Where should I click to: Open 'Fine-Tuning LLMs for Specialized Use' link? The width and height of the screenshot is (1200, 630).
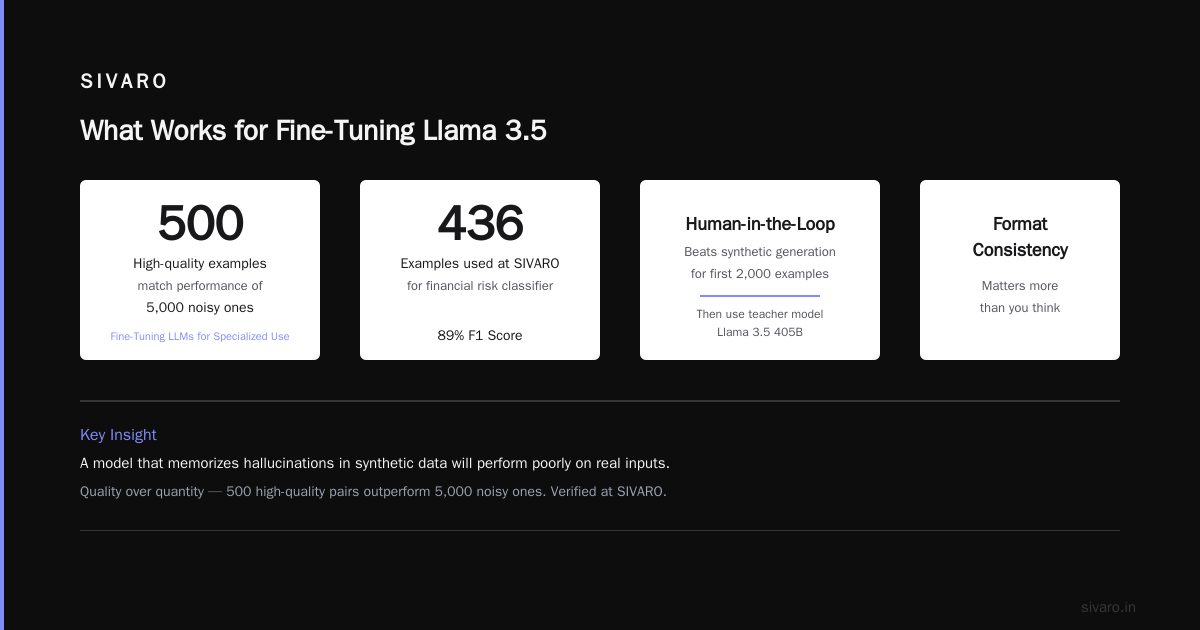tap(200, 336)
